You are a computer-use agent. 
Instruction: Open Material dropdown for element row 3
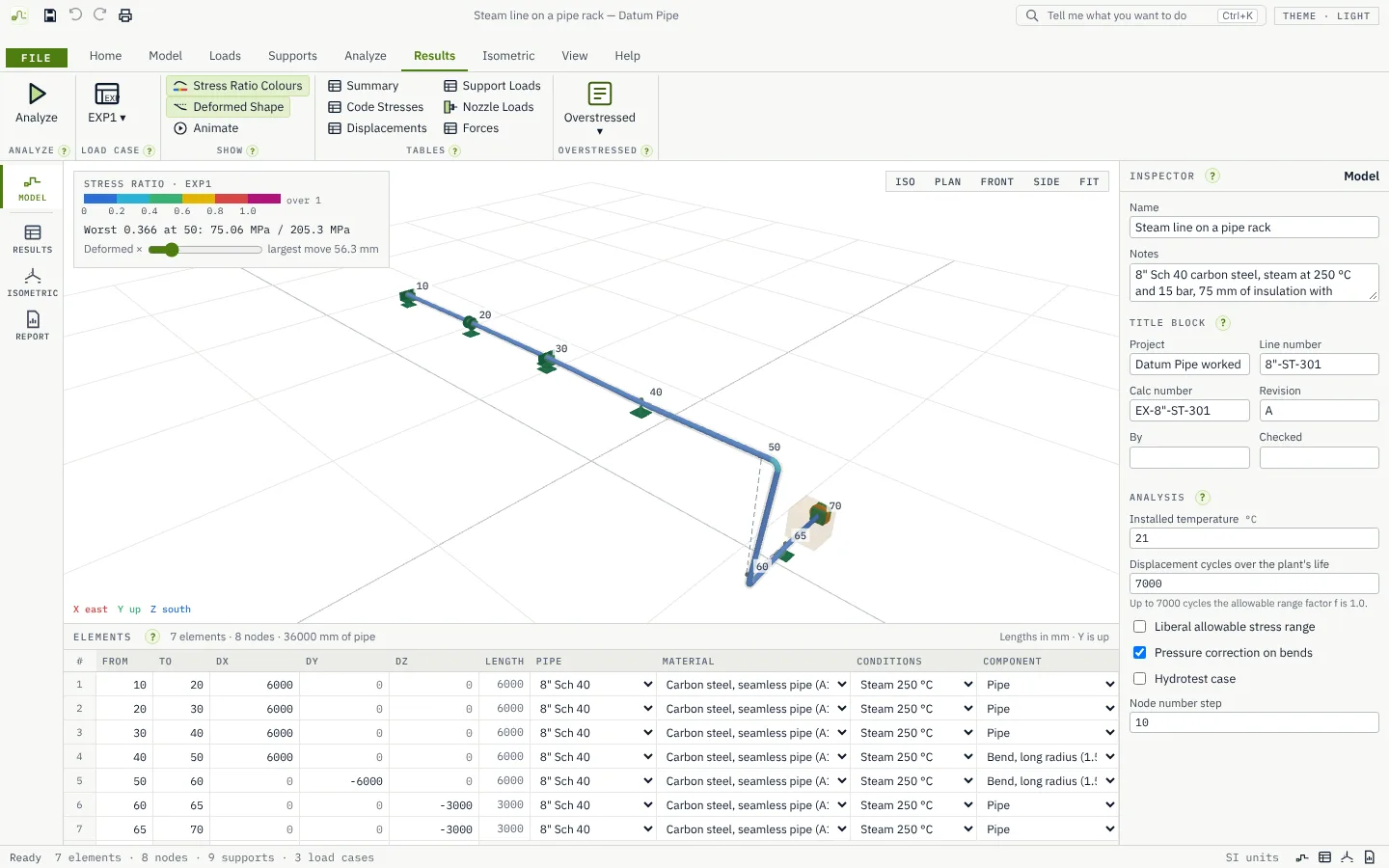(754, 733)
